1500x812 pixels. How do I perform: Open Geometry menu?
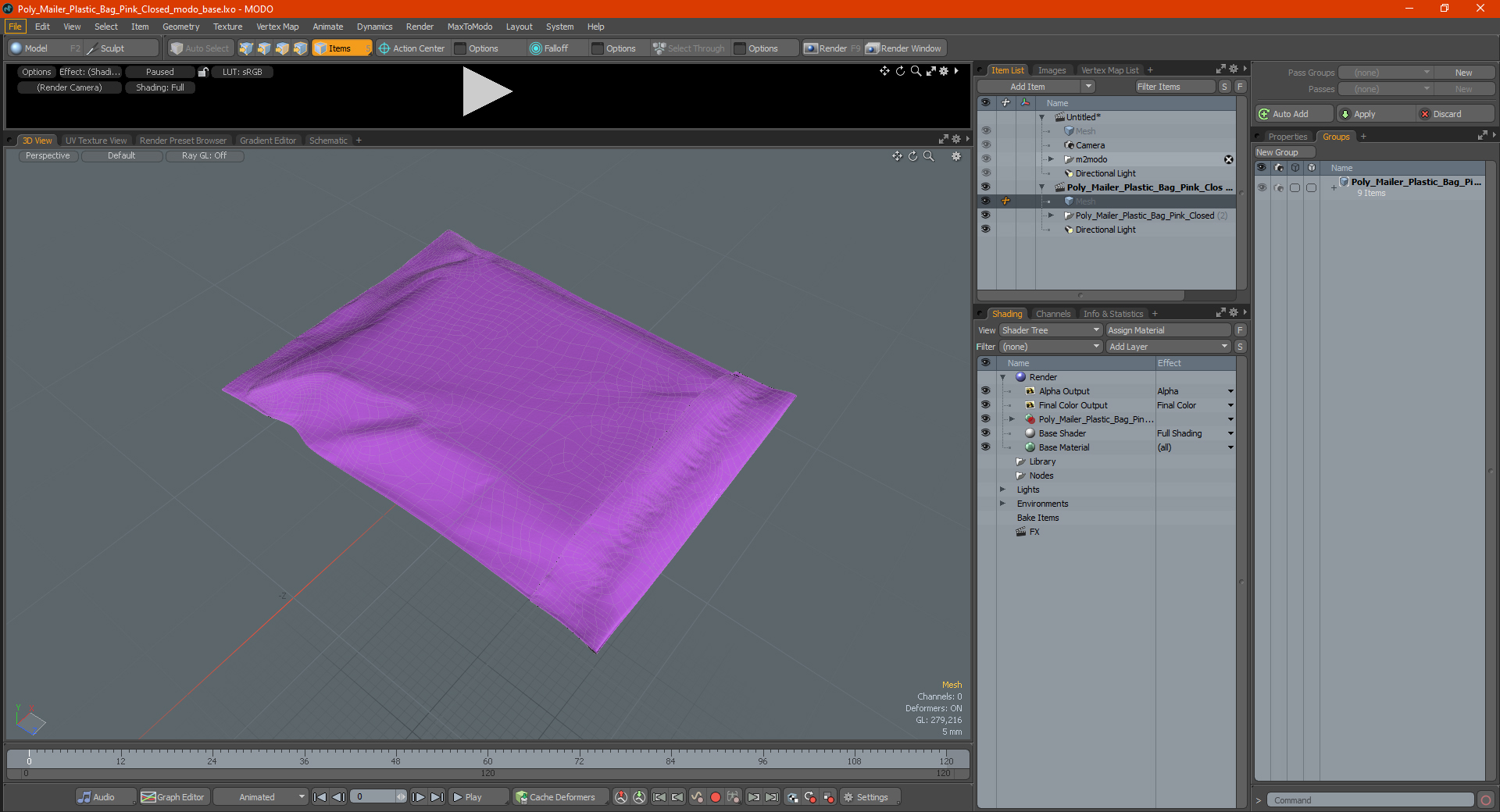pyautogui.click(x=181, y=27)
